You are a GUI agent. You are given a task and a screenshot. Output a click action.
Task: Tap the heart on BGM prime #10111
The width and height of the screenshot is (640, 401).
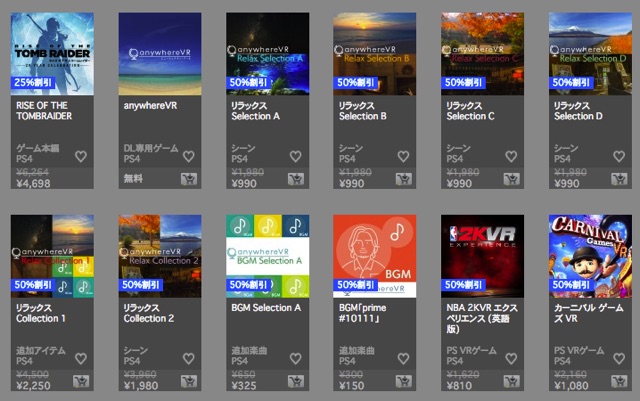coord(403,358)
